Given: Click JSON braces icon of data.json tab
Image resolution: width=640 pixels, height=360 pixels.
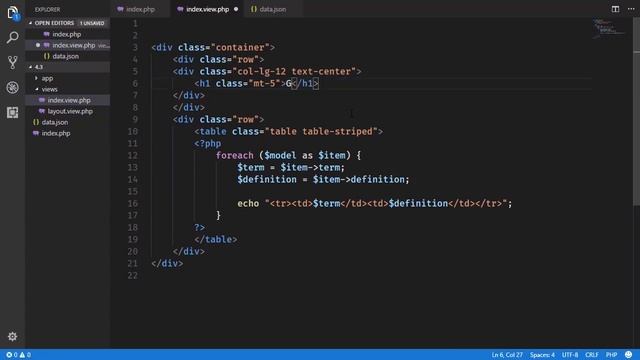Looking at the screenshot, I should (254, 9).
